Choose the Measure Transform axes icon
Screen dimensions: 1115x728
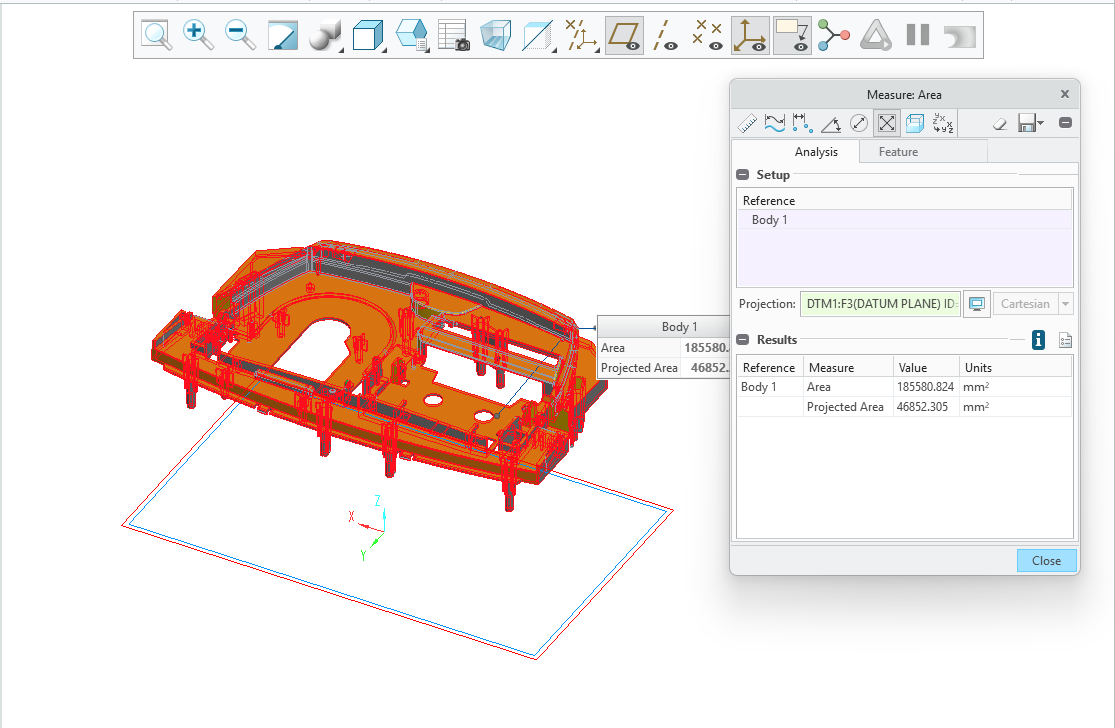pyautogui.click(x=942, y=123)
